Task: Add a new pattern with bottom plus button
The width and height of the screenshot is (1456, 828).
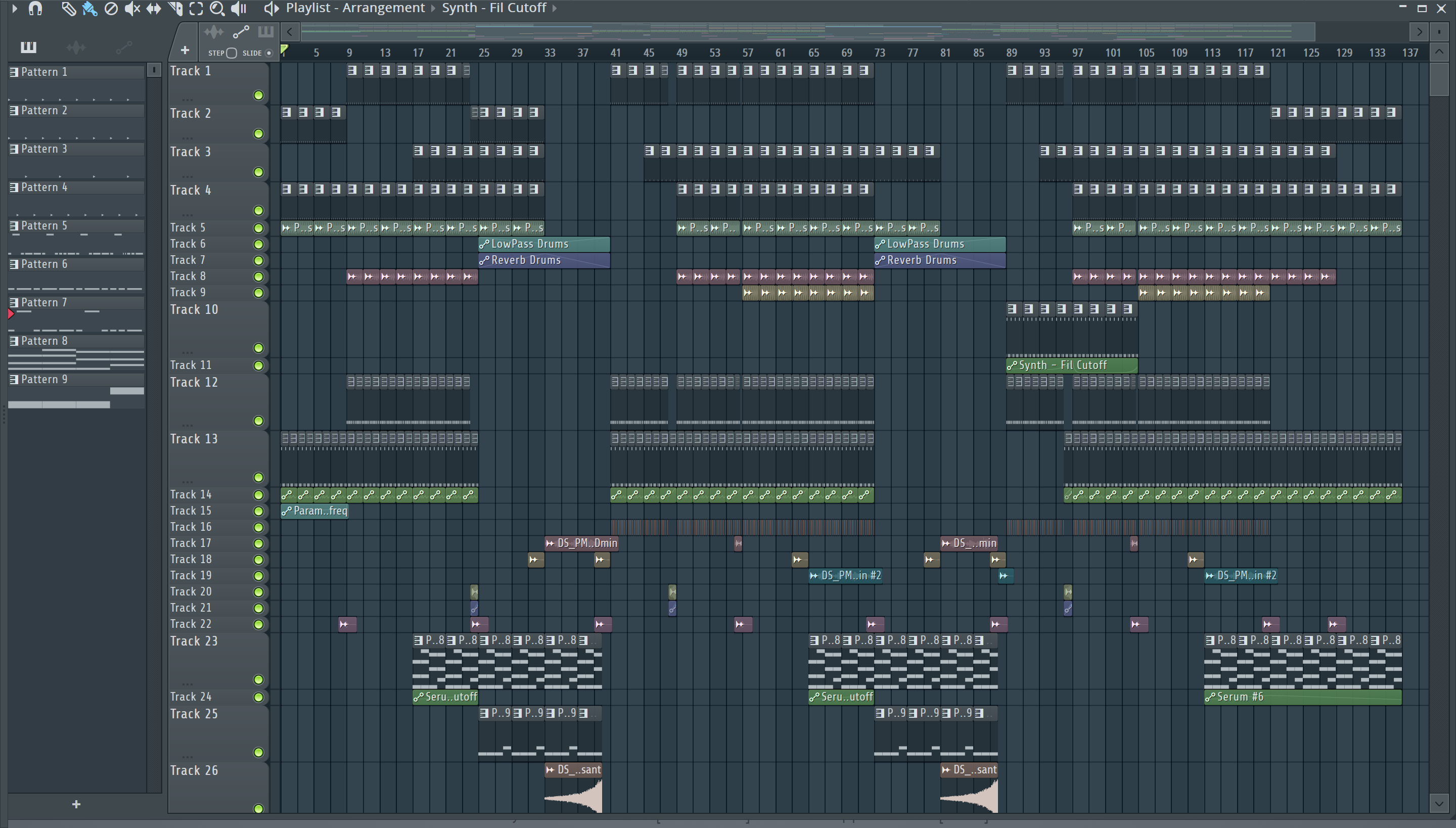Action: pyautogui.click(x=76, y=804)
